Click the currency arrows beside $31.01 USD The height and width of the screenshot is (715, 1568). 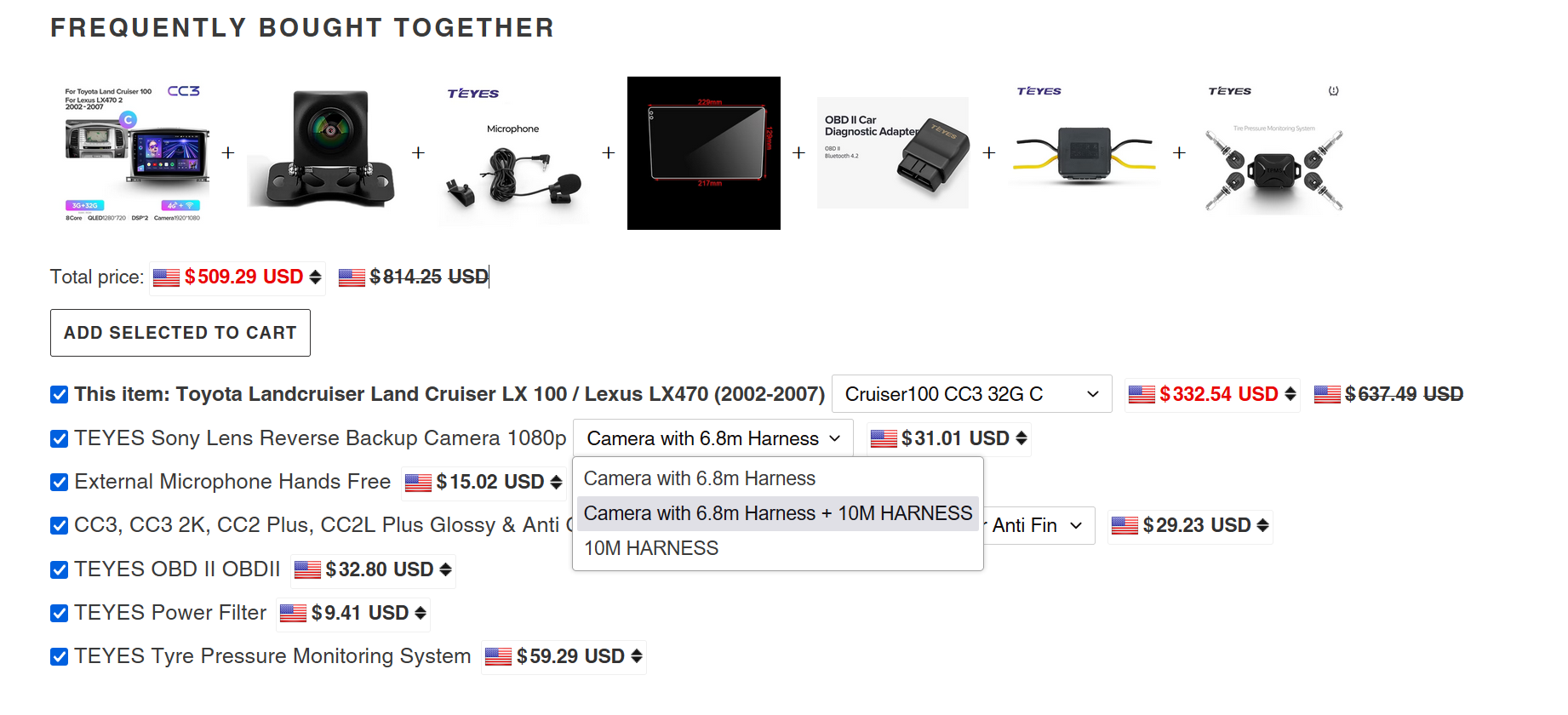(1021, 439)
